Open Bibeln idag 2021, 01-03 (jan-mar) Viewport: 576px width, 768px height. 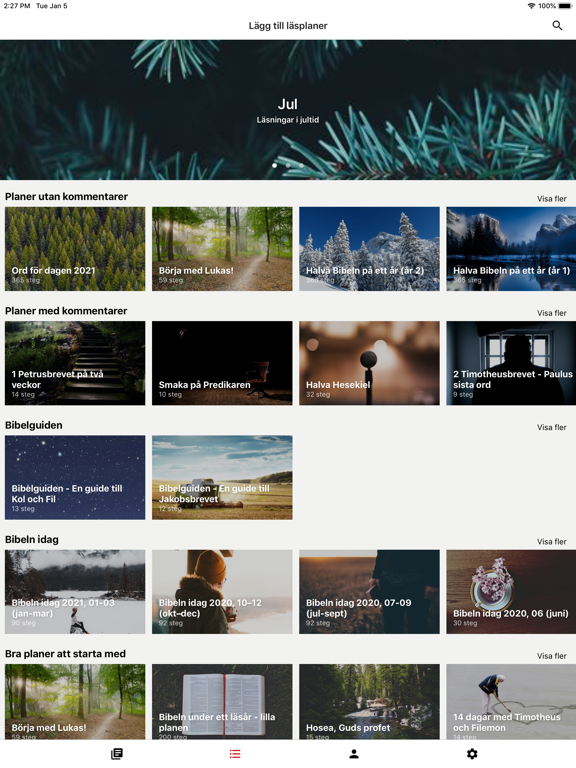click(x=75, y=592)
